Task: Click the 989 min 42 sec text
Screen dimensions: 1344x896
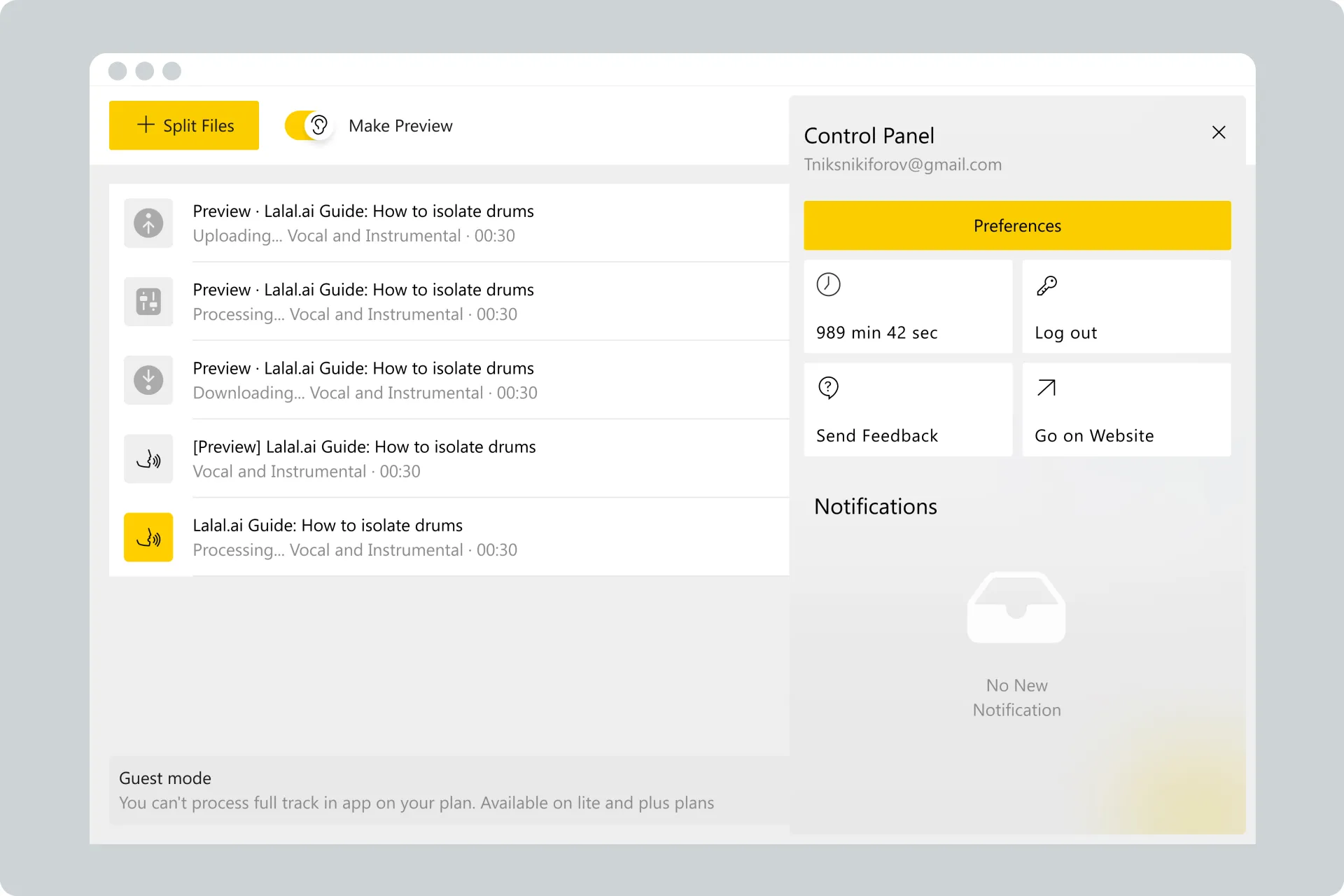Action: point(876,333)
